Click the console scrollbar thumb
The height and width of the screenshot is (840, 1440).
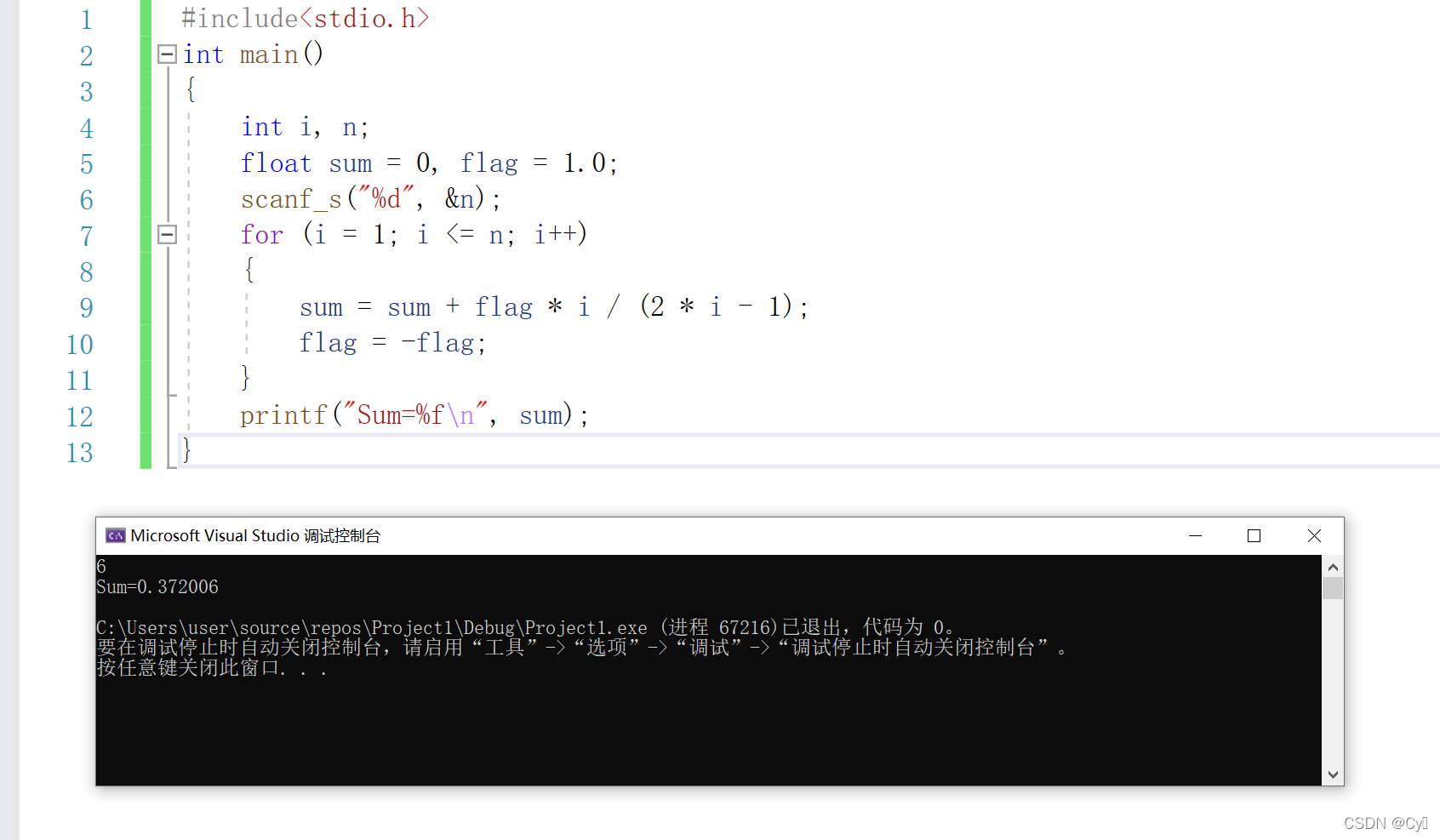point(1333,588)
